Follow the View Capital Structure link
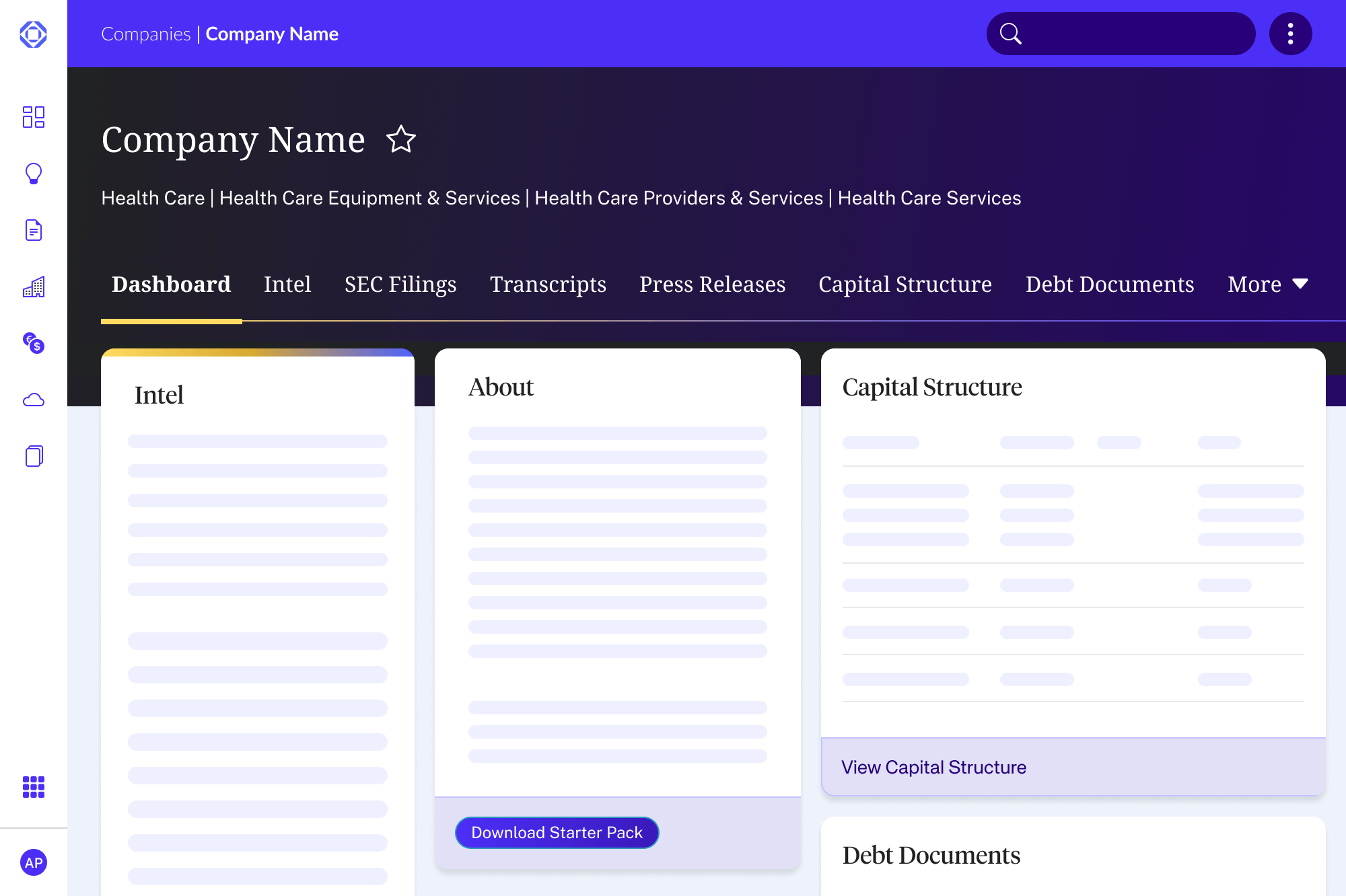Viewport: 1346px width, 896px height. 933,768
